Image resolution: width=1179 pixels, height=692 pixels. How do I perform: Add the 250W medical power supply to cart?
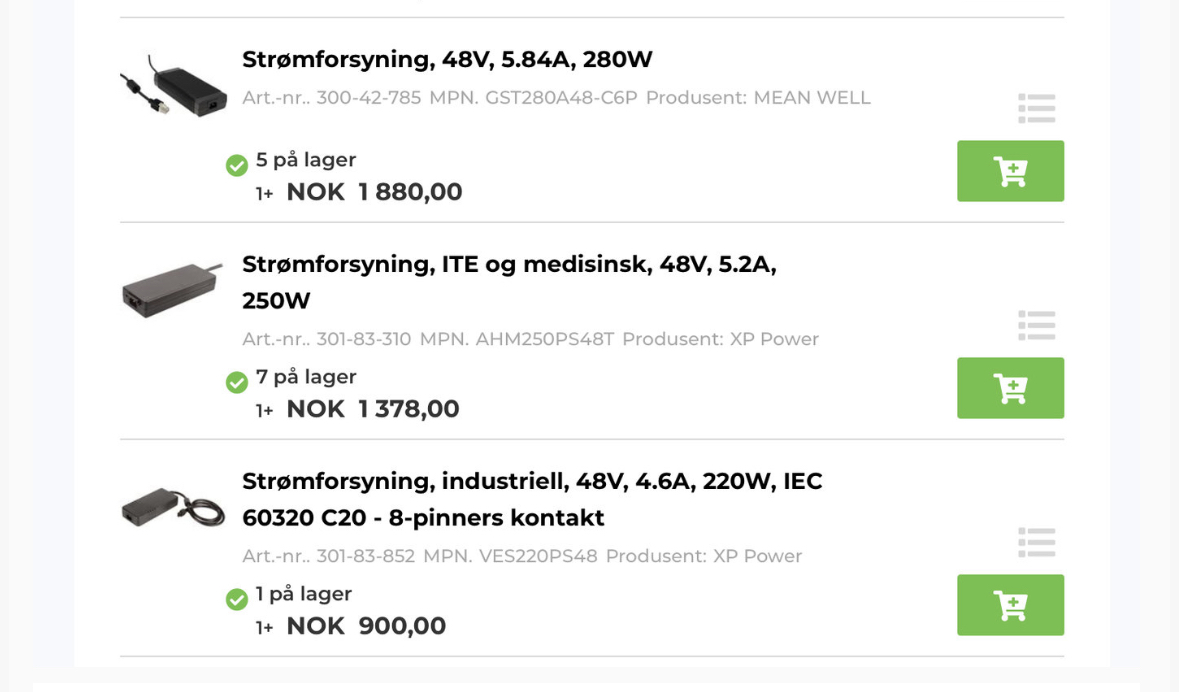tap(1010, 388)
